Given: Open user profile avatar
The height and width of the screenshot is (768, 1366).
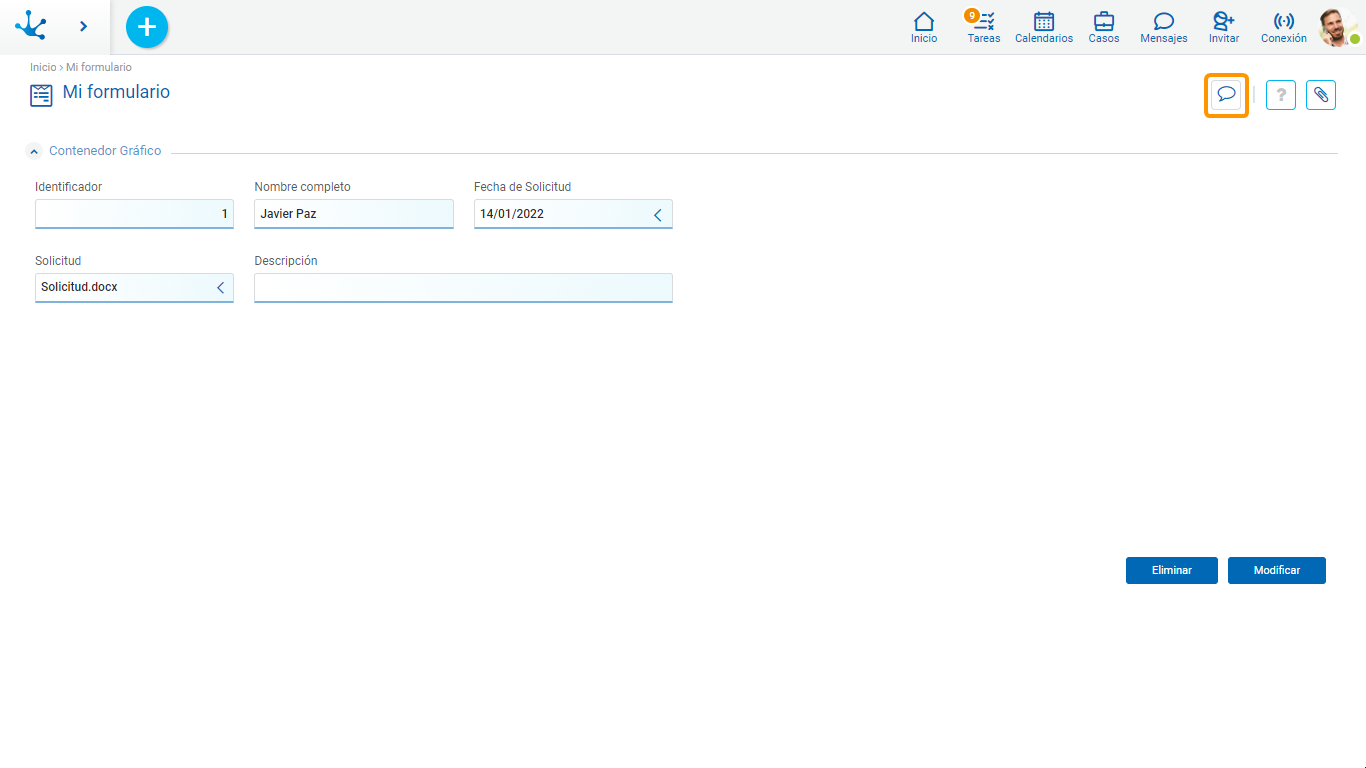Looking at the screenshot, I should (1336, 27).
